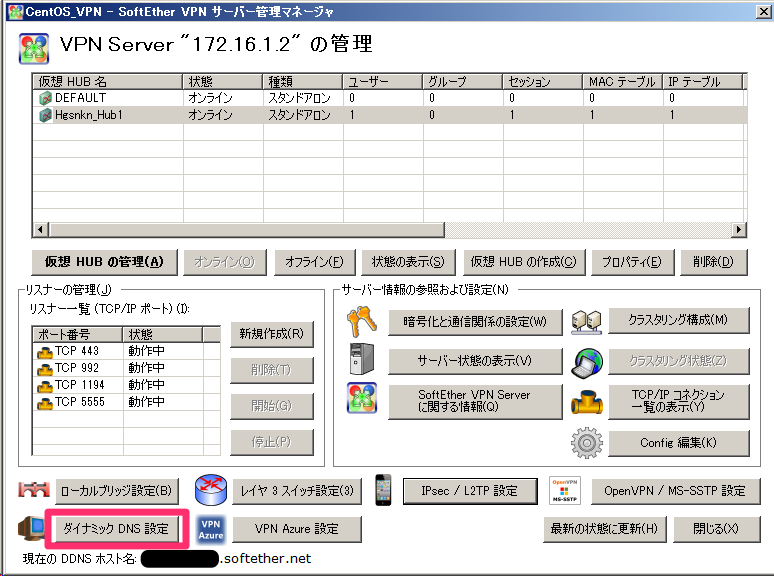The image size is (774, 576).
Task: Click the globe laptop icon beside クラスタリング状態
Action: (x=586, y=363)
